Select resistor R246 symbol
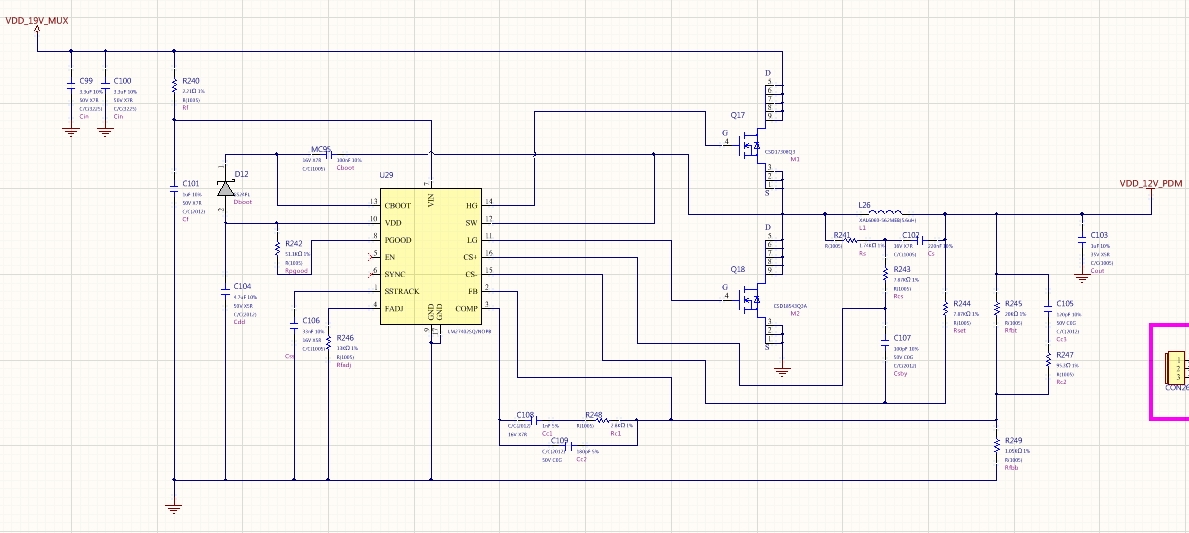The height and width of the screenshot is (533, 1189). coord(328,342)
